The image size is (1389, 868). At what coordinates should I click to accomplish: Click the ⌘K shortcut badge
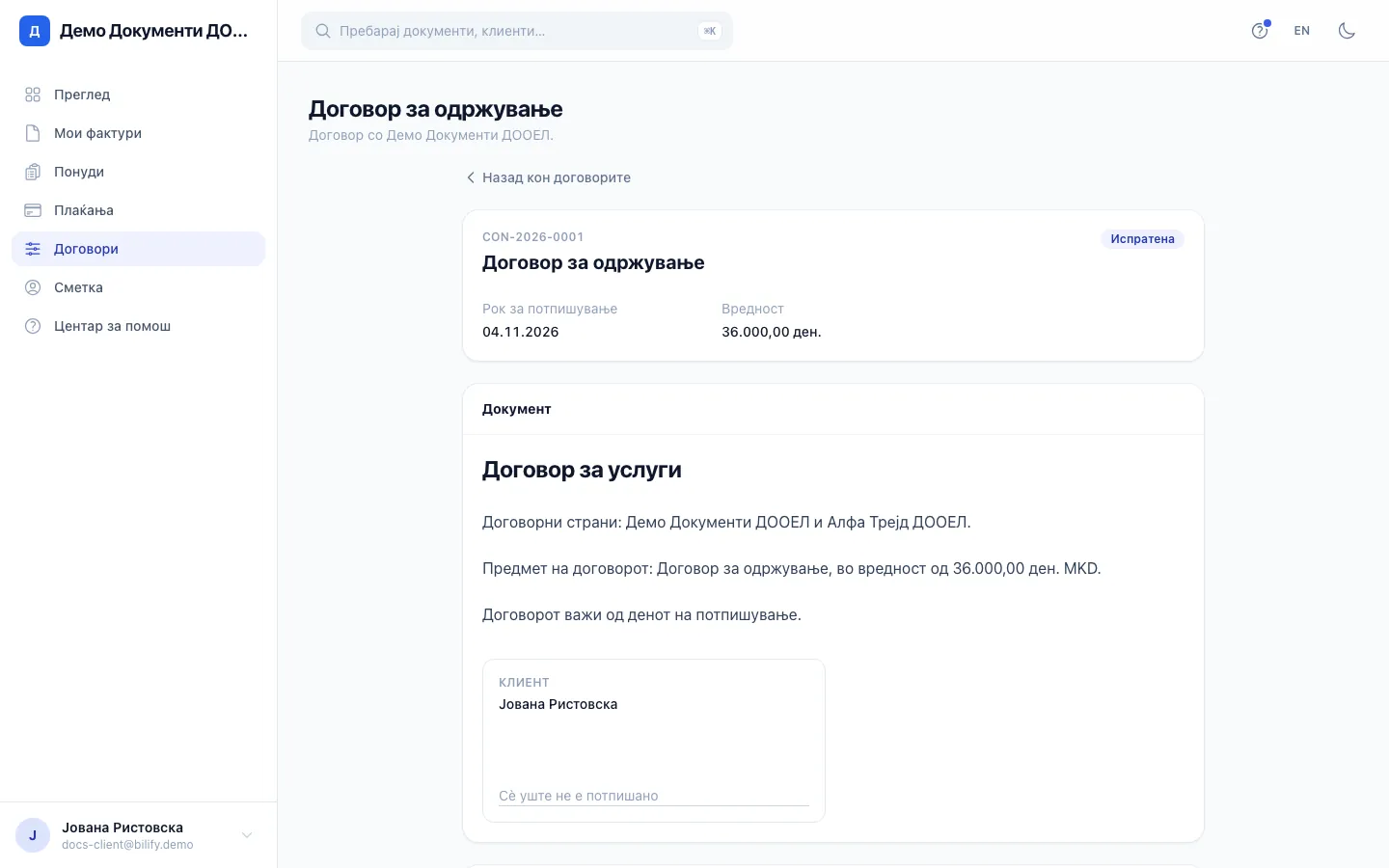(x=710, y=31)
